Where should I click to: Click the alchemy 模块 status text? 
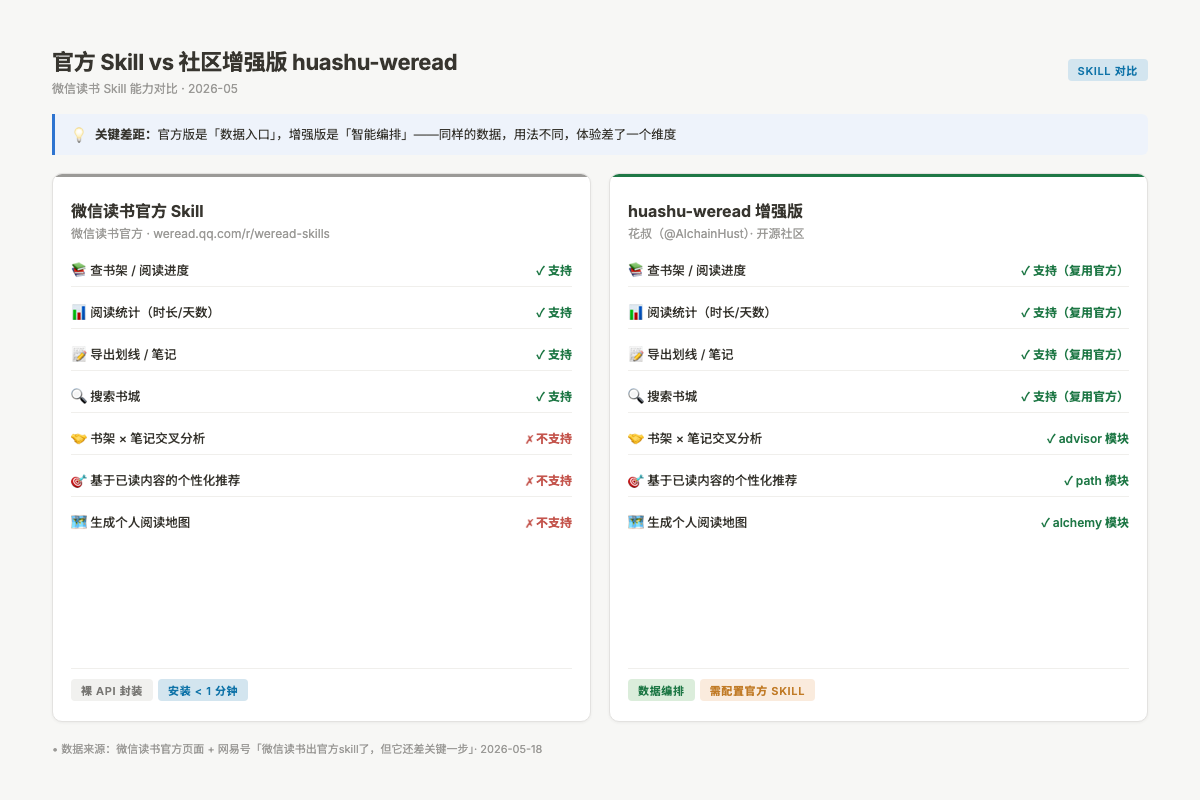coord(1084,522)
